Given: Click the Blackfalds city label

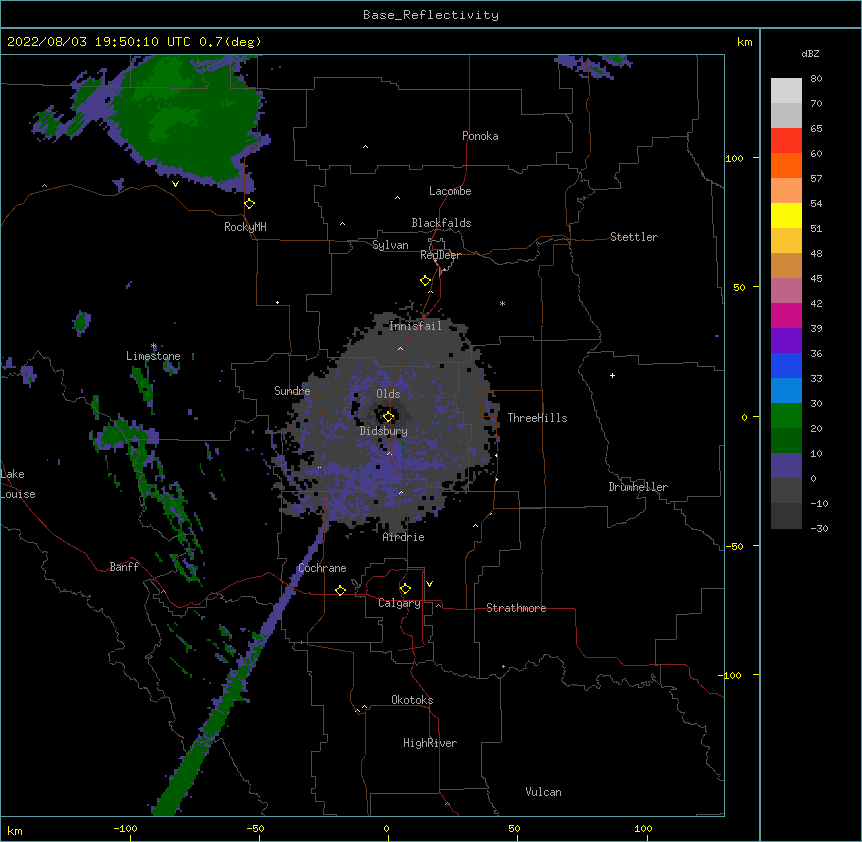Looking at the screenshot, I should 441,223.
